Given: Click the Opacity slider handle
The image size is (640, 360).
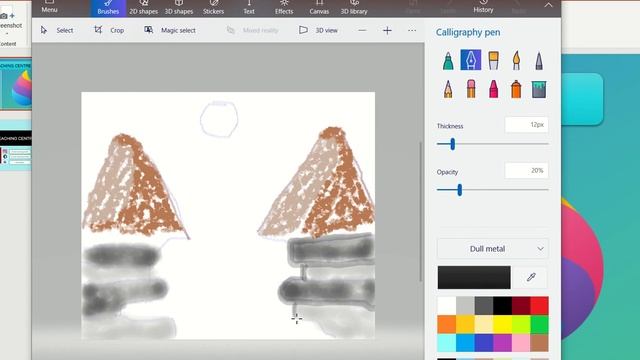Looking at the screenshot, I should click(x=460, y=190).
